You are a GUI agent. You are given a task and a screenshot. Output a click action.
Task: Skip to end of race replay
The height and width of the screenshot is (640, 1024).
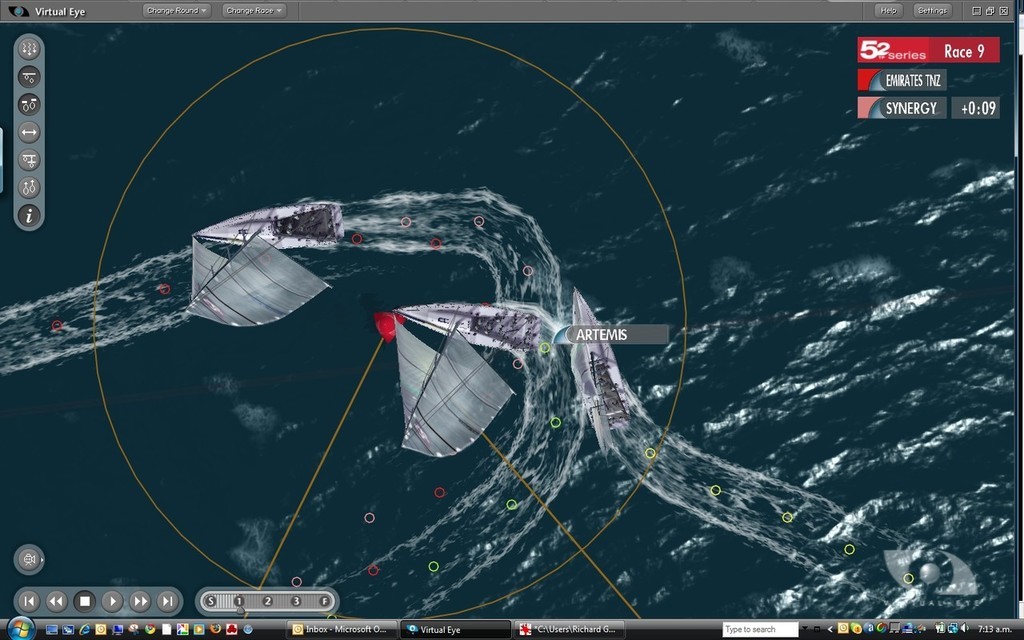click(x=168, y=601)
